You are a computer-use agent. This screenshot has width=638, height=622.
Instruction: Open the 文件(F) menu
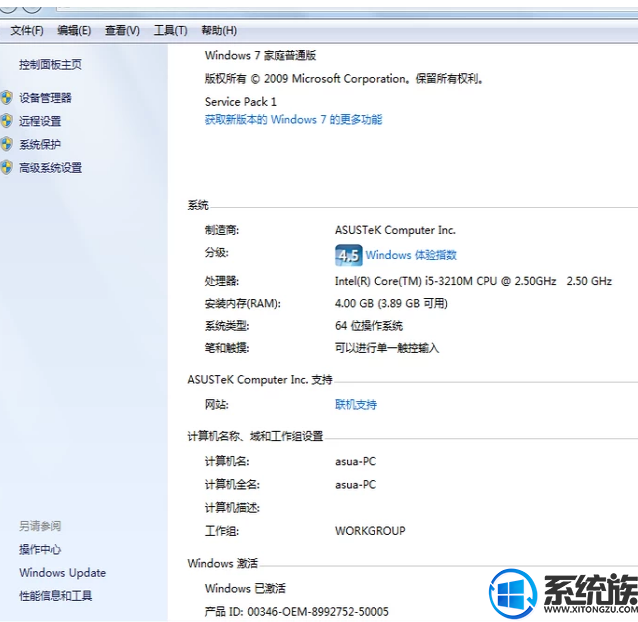point(27,31)
